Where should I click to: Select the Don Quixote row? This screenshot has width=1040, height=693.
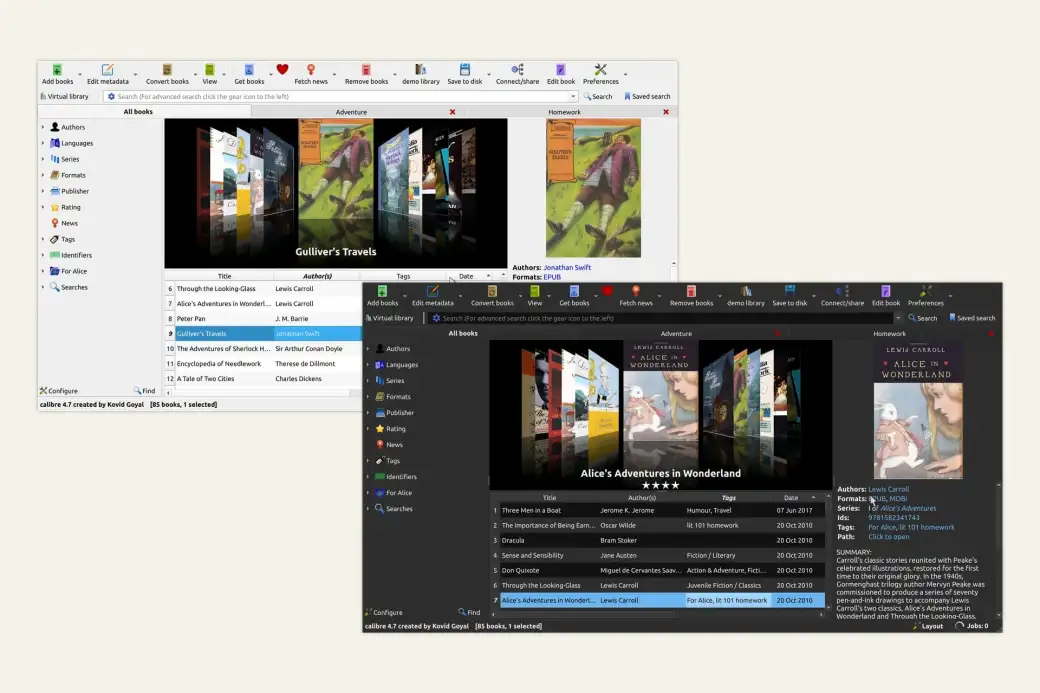pyautogui.click(x=658, y=570)
